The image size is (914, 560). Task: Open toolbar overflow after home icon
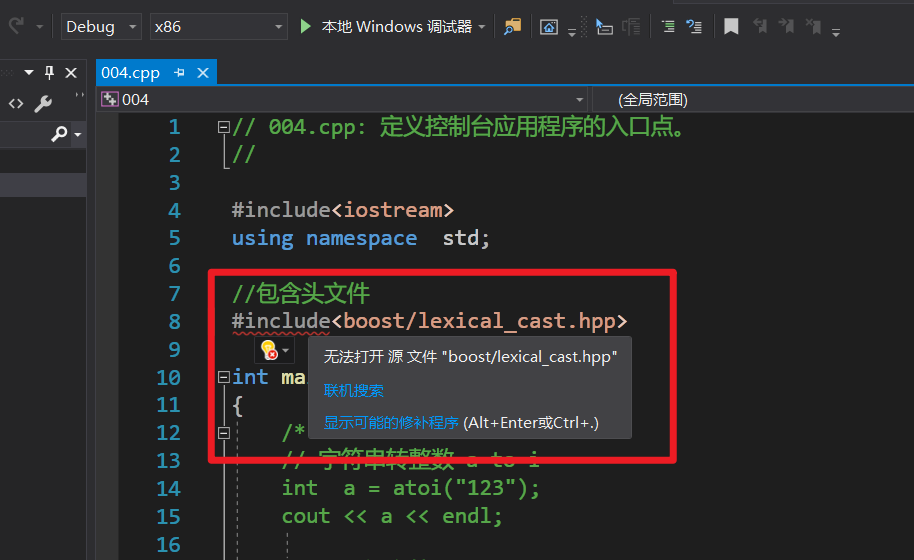(572, 33)
